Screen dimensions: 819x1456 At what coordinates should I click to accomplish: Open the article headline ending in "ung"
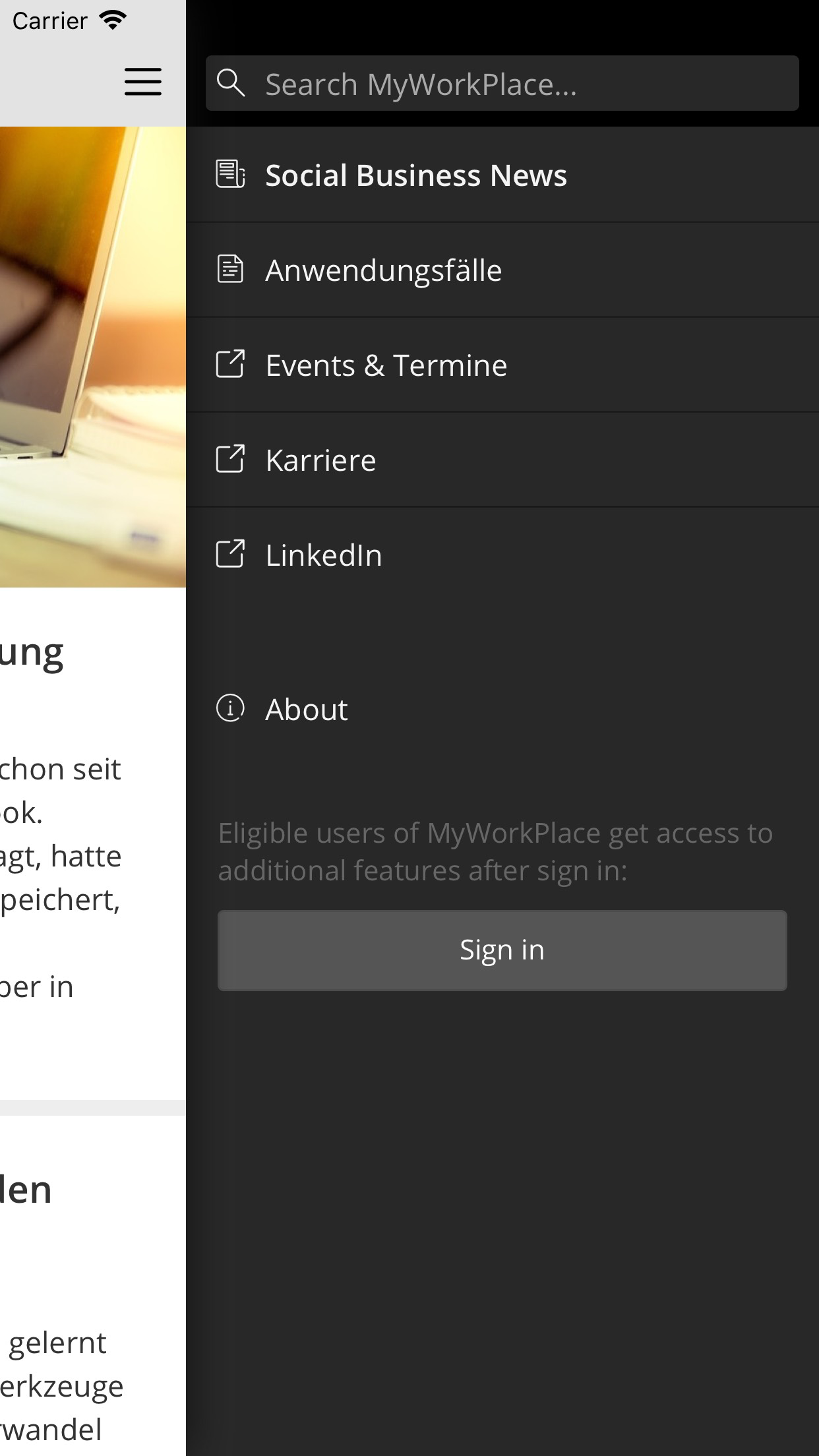click(x=32, y=653)
